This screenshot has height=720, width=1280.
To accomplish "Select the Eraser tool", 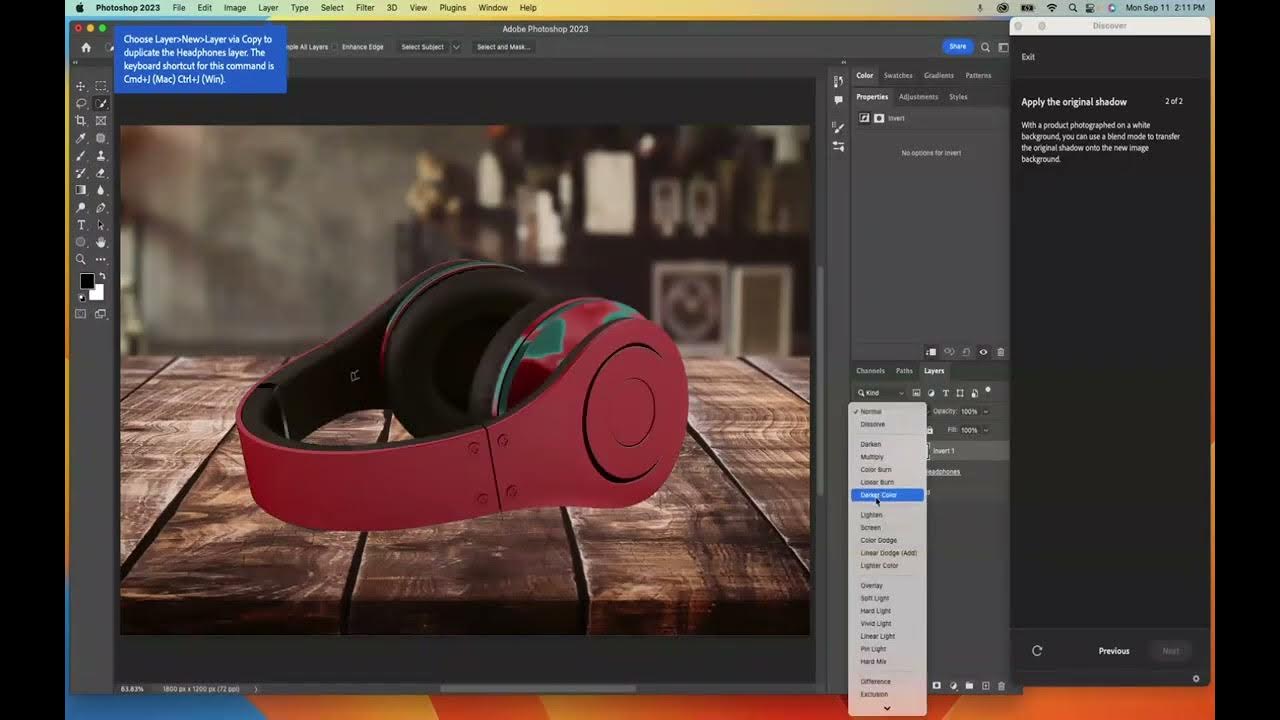I will coord(101,173).
